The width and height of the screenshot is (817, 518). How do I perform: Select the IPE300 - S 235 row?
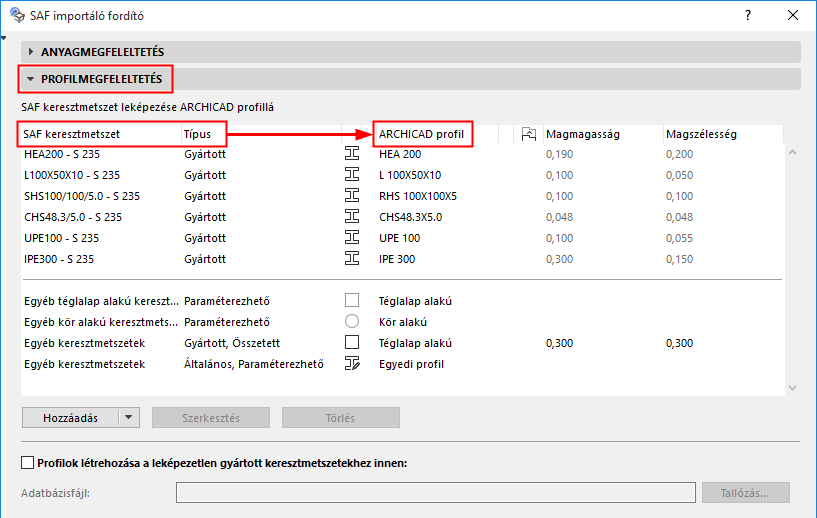click(x=402, y=259)
